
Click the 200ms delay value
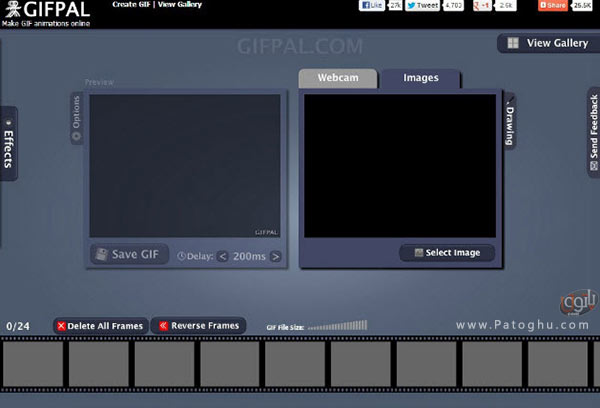249,256
